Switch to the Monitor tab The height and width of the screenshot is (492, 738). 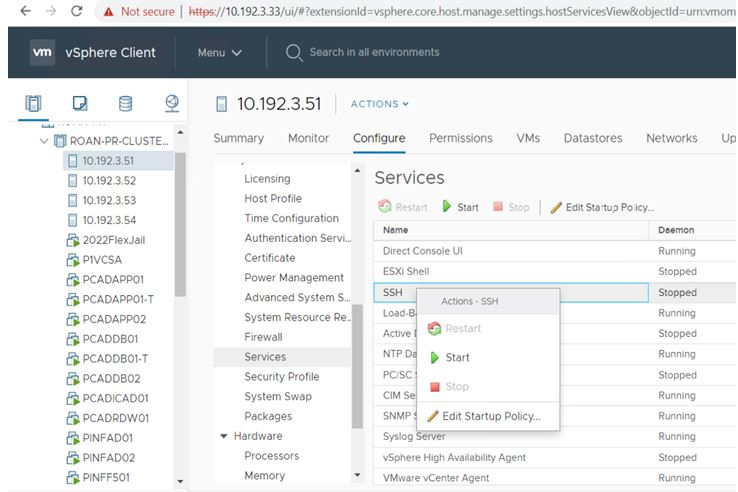(308, 138)
